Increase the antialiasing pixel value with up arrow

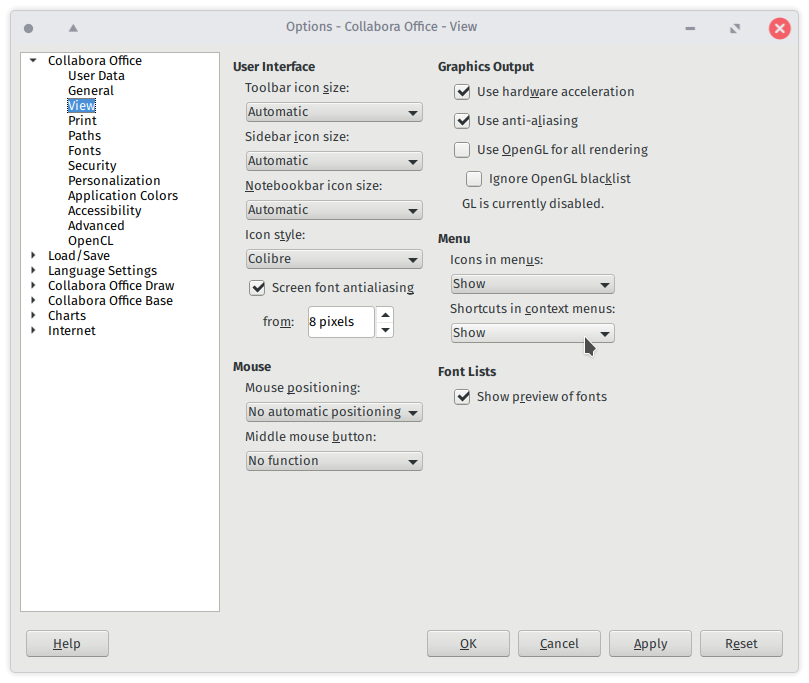(x=385, y=314)
